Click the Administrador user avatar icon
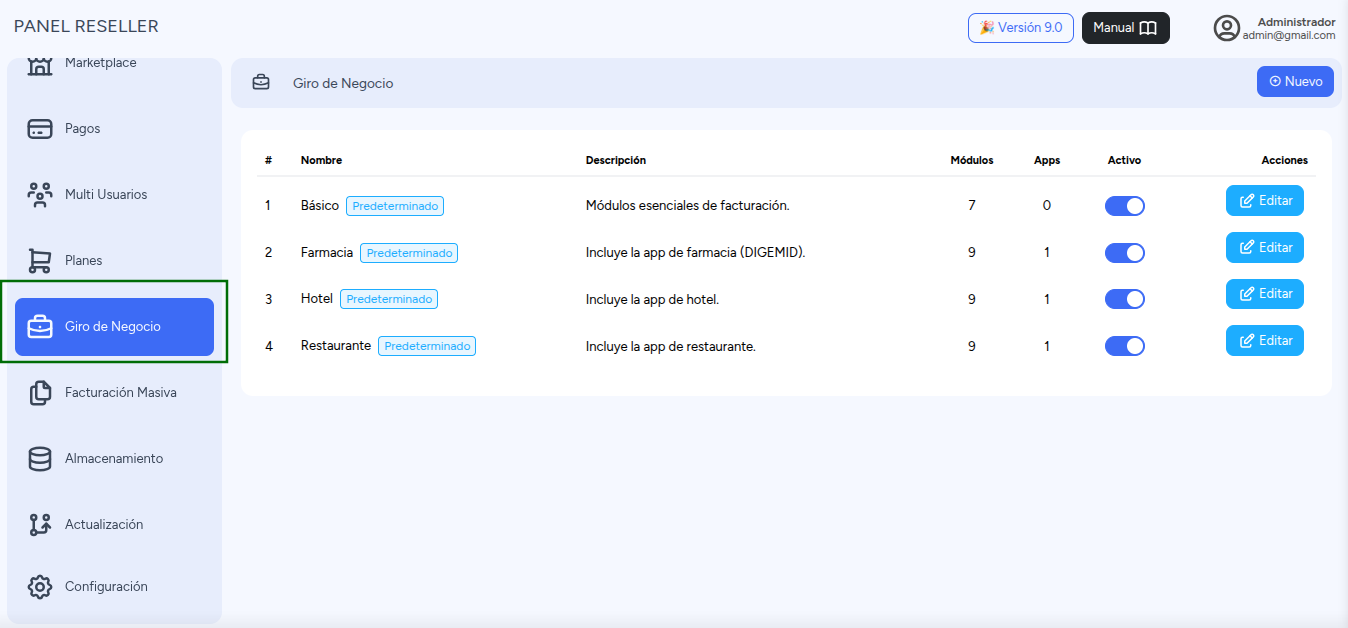This screenshot has height=628, width=1348. click(1226, 28)
